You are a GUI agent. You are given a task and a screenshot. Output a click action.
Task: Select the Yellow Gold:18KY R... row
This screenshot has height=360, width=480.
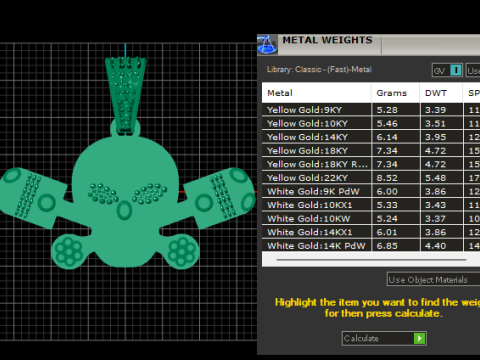tap(371, 164)
